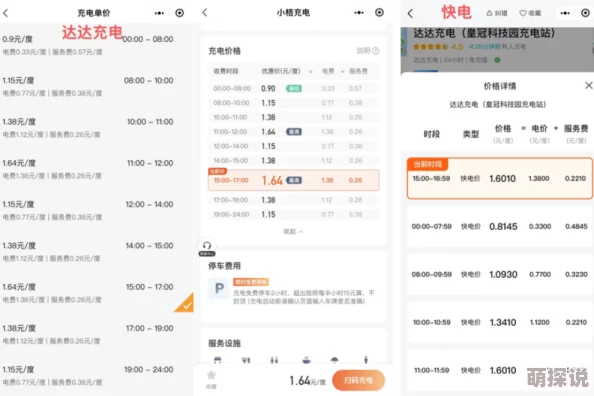Viewport: 594px width, 396px height.
Task: Tap the umbrella icon under 服务设施
Action: 335,360
